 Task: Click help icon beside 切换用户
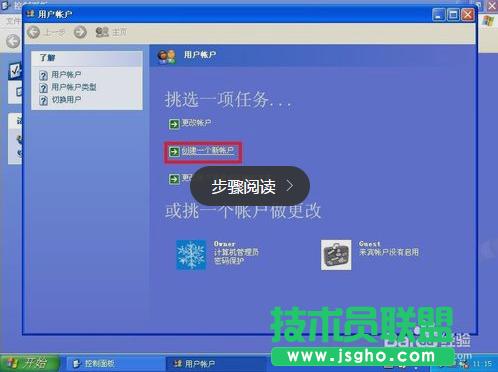point(44,100)
